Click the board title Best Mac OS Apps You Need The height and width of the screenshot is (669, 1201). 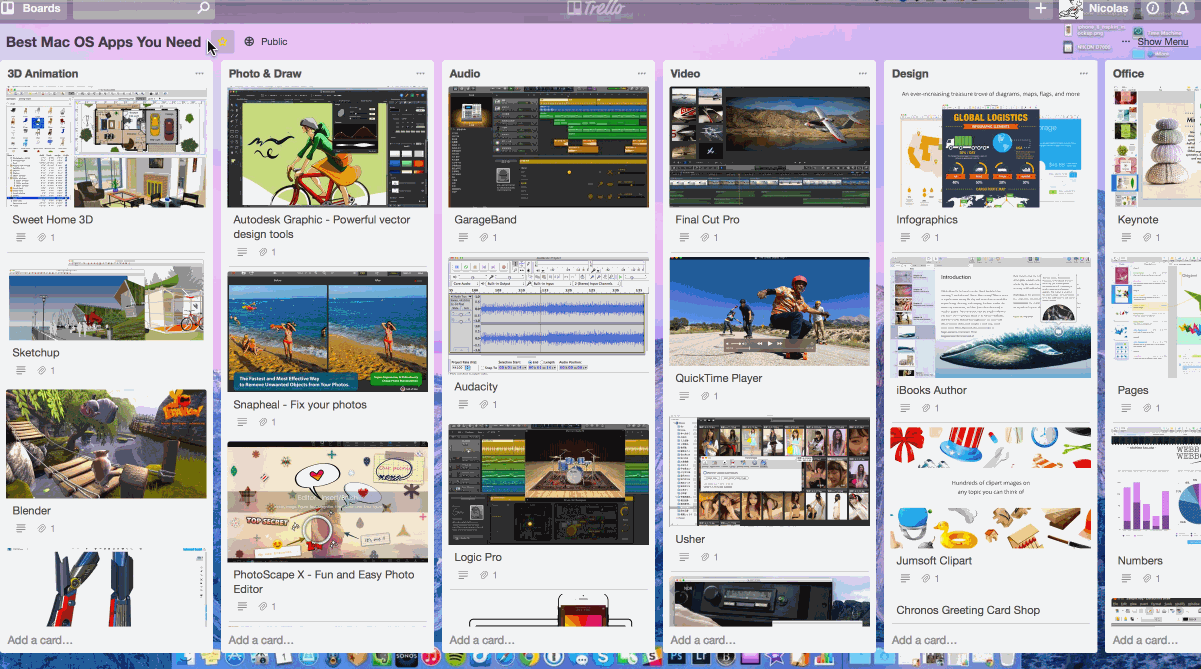point(104,42)
